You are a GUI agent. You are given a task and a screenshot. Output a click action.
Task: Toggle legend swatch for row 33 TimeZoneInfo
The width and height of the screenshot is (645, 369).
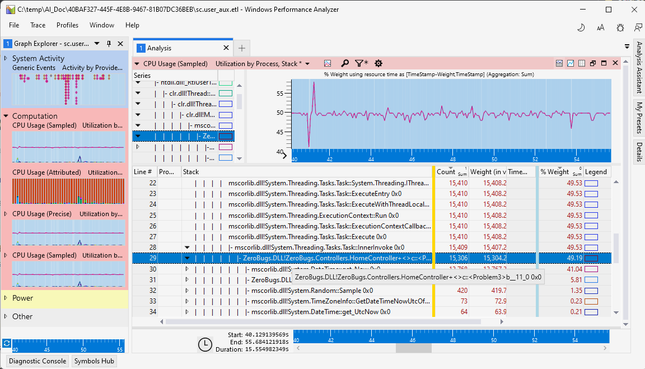click(x=591, y=301)
